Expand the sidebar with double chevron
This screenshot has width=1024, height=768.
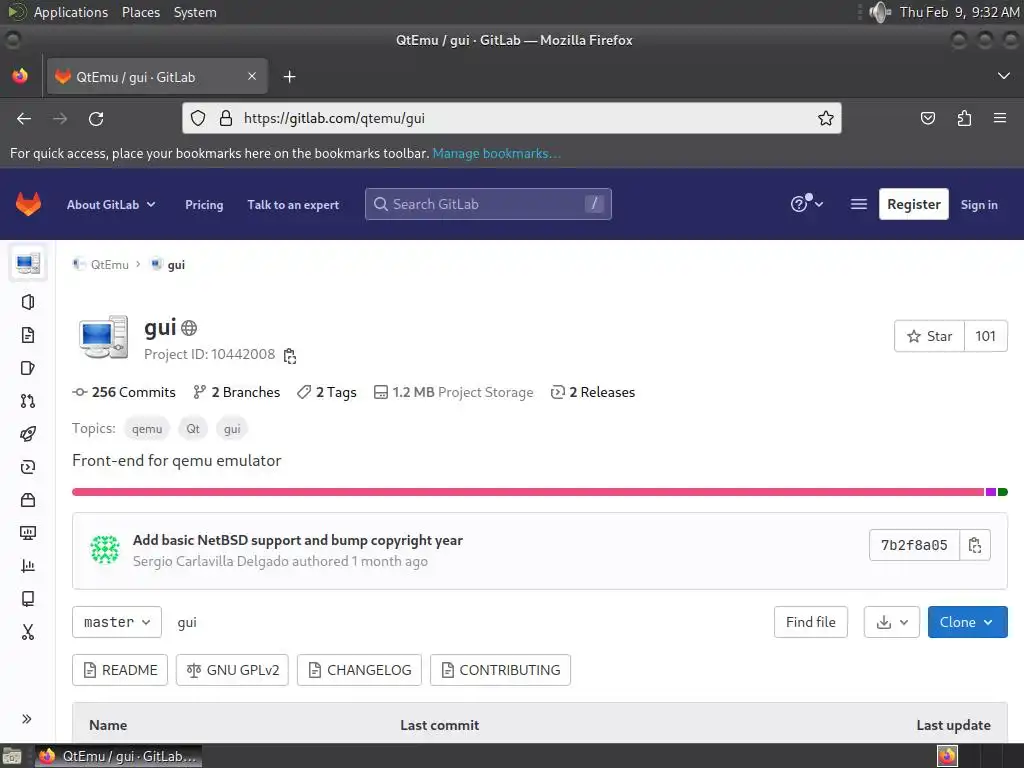[27, 719]
